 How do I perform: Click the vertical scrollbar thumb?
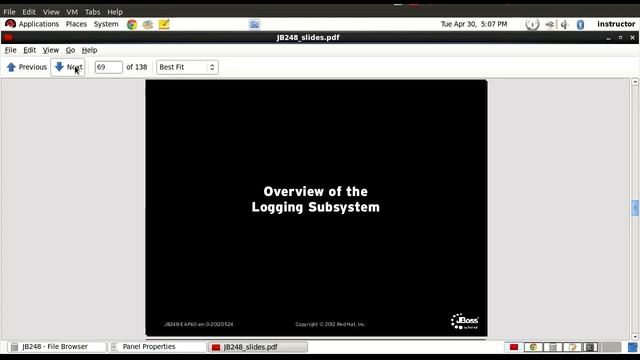point(635,208)
